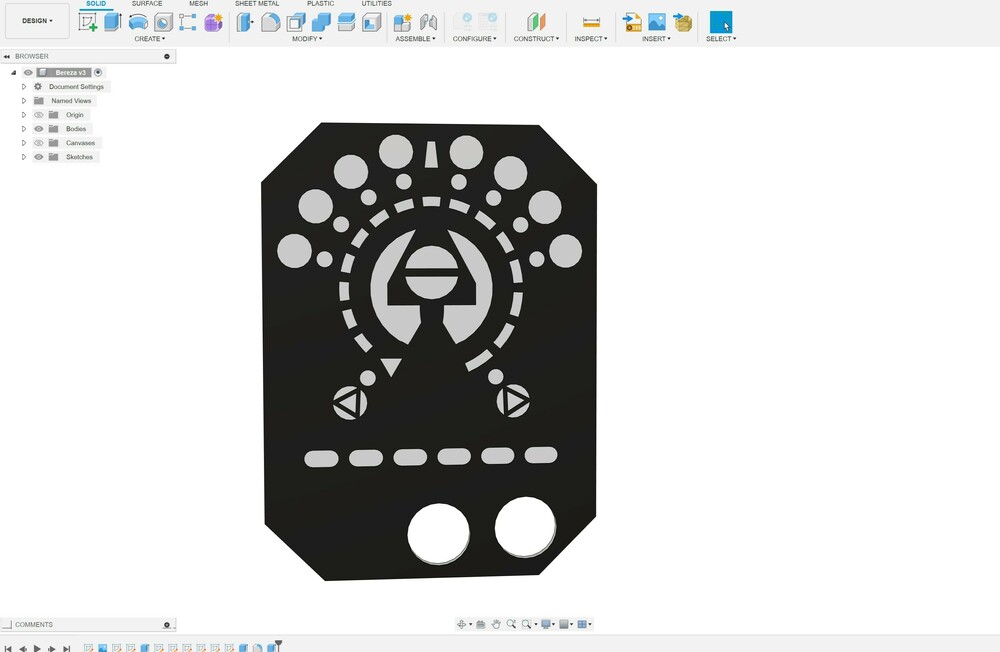
Task: Switch to the Plastic tab
Action: click(320, 3)
